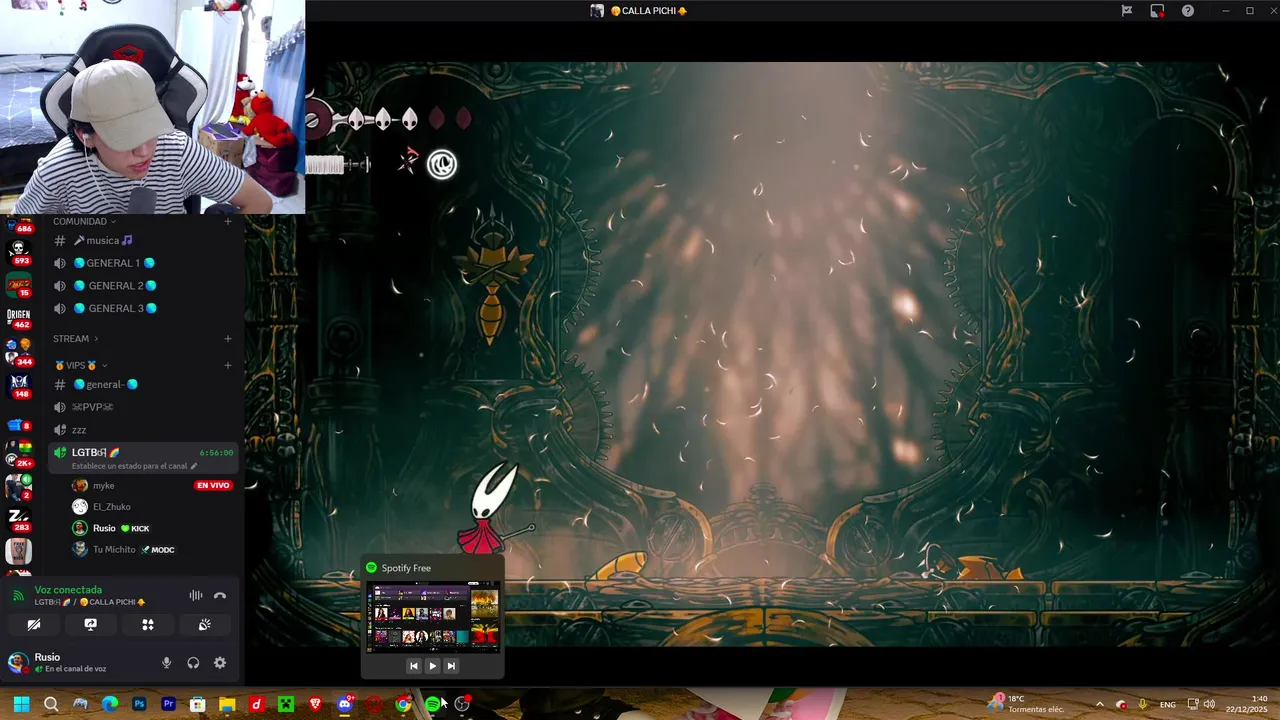
Task: Open File Explorer from the taskbar
Action: point(227,704)
